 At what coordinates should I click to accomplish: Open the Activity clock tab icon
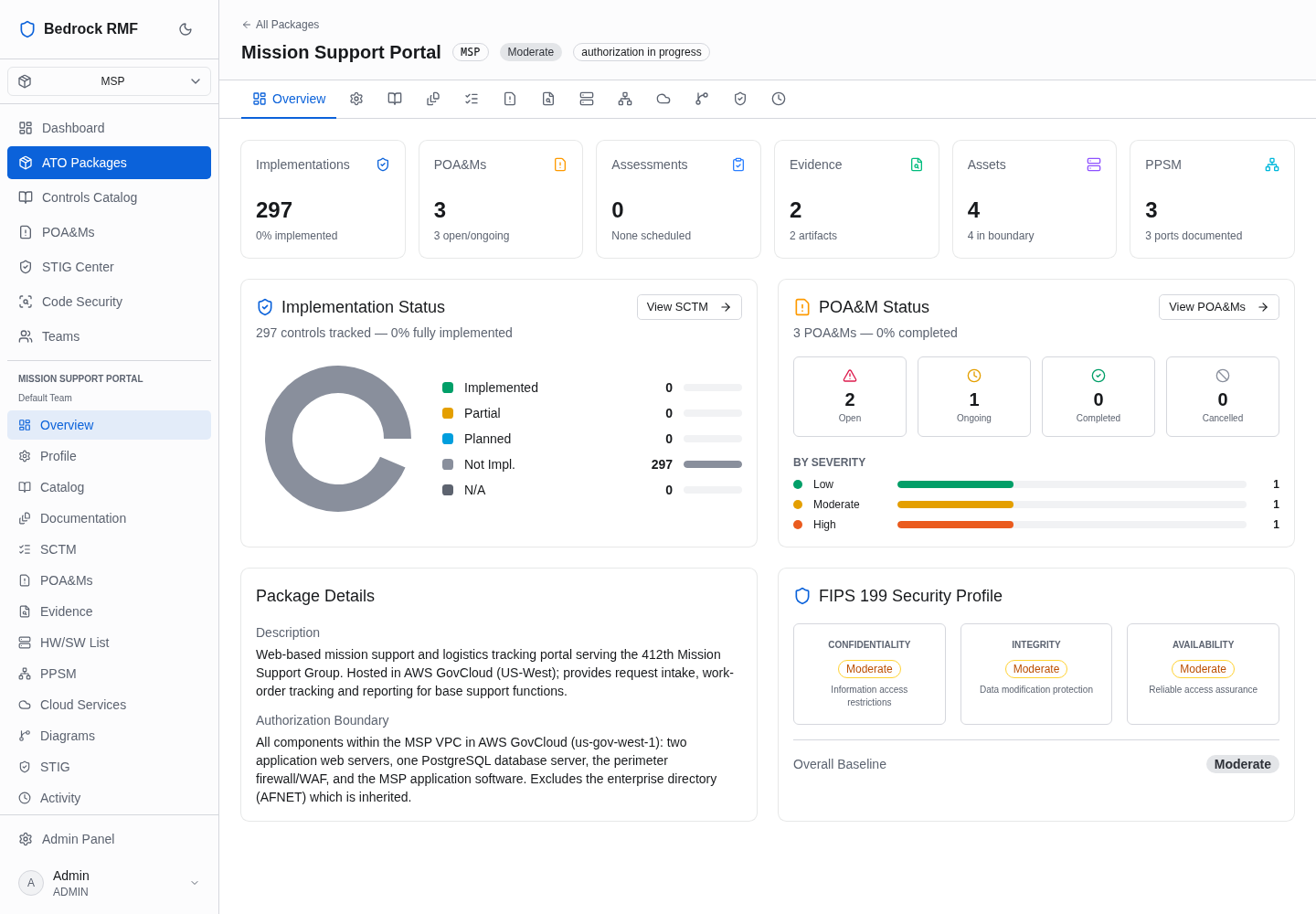pyautogui.click(x=779, y=99)
